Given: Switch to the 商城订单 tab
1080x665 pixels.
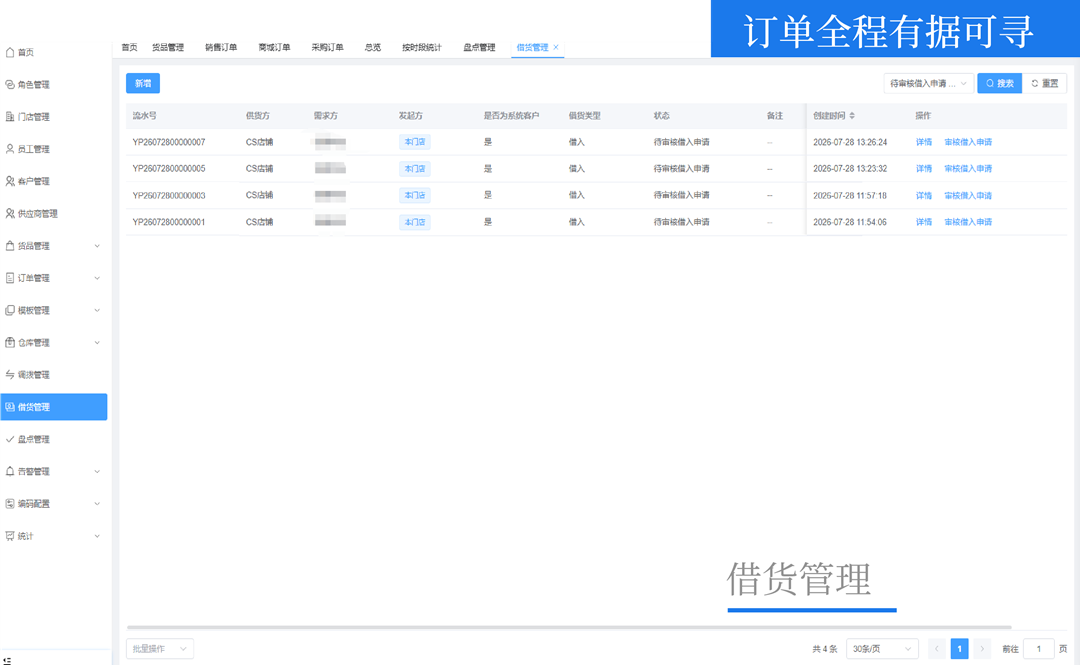Looking at the screenshot, I should tap(274, 48).
